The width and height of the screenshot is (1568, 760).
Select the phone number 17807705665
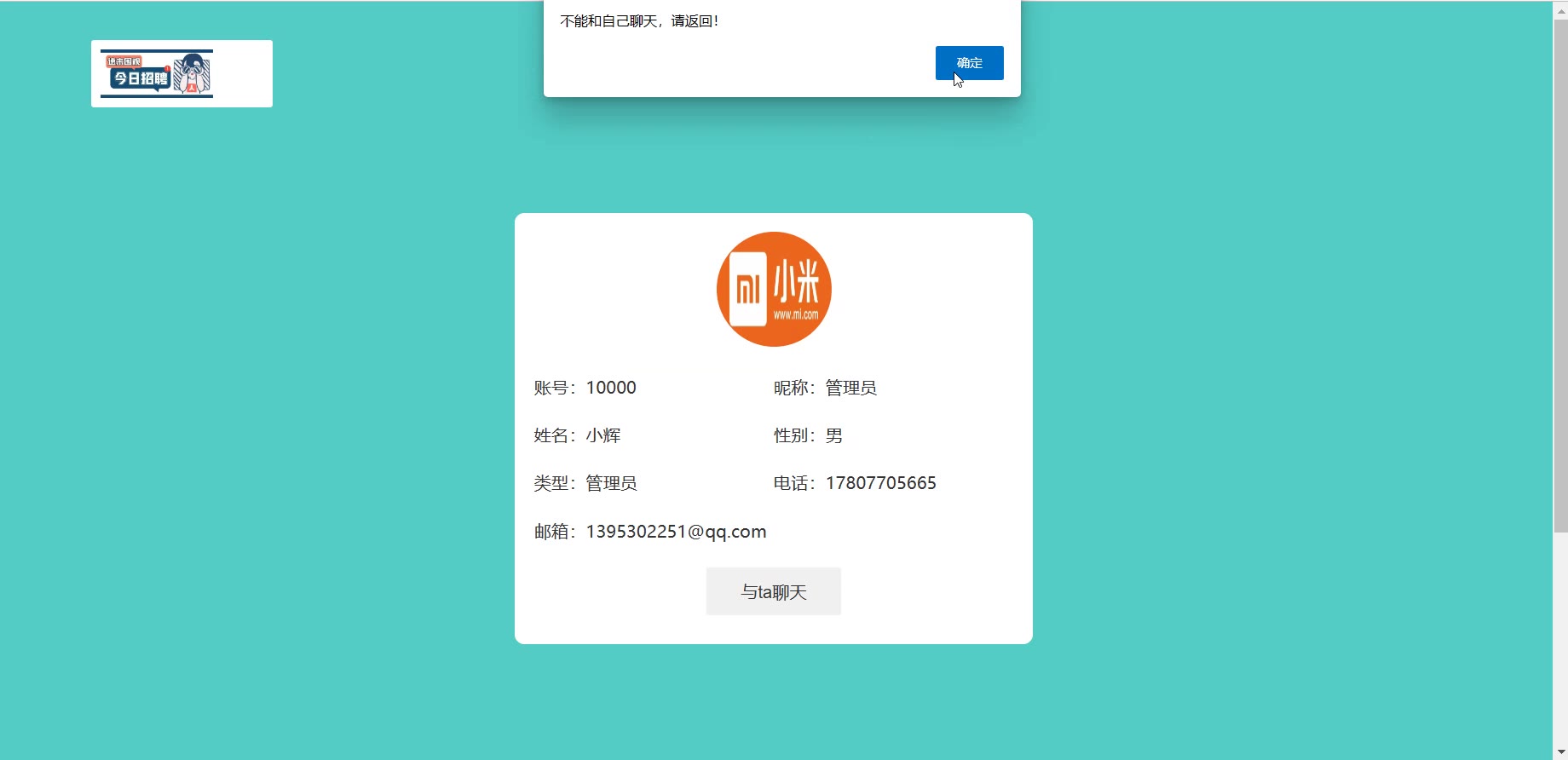pos(881,483)
